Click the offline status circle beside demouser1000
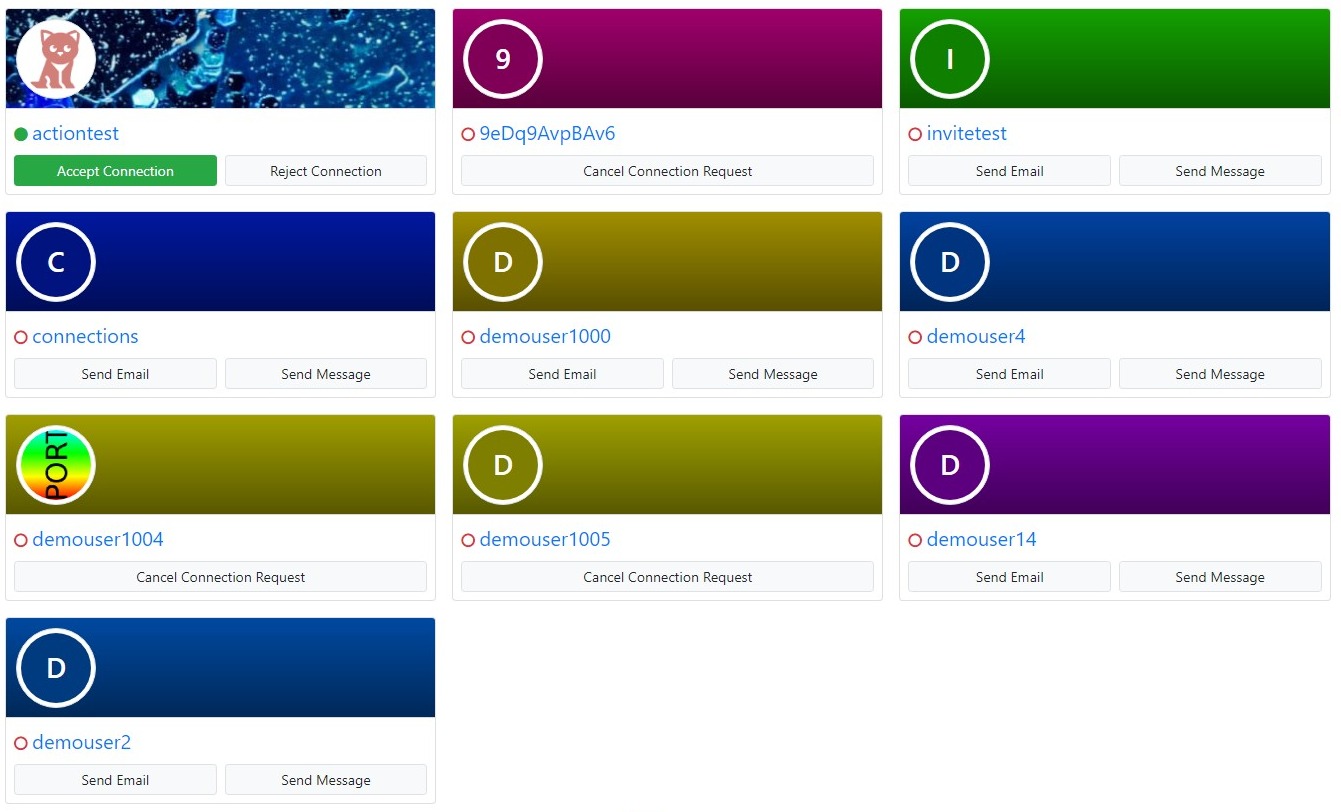 click(x=468, y=337)
